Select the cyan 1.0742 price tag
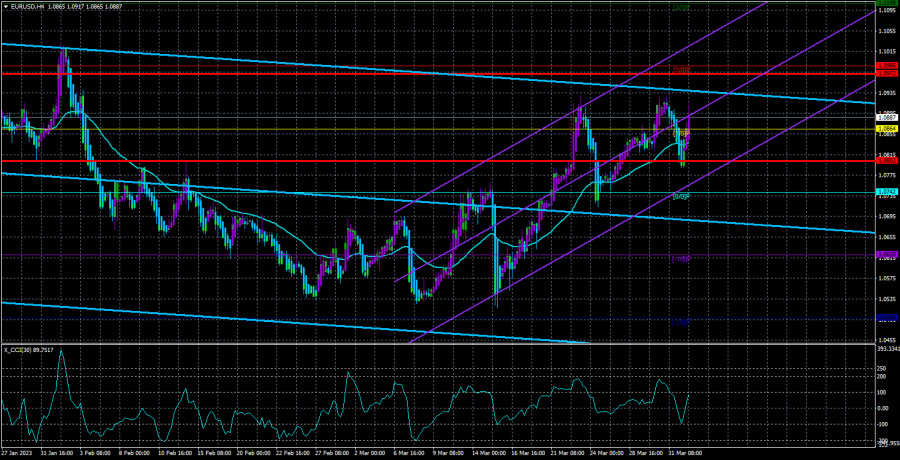This screenshot has height=460, width=900. [885, 191]
